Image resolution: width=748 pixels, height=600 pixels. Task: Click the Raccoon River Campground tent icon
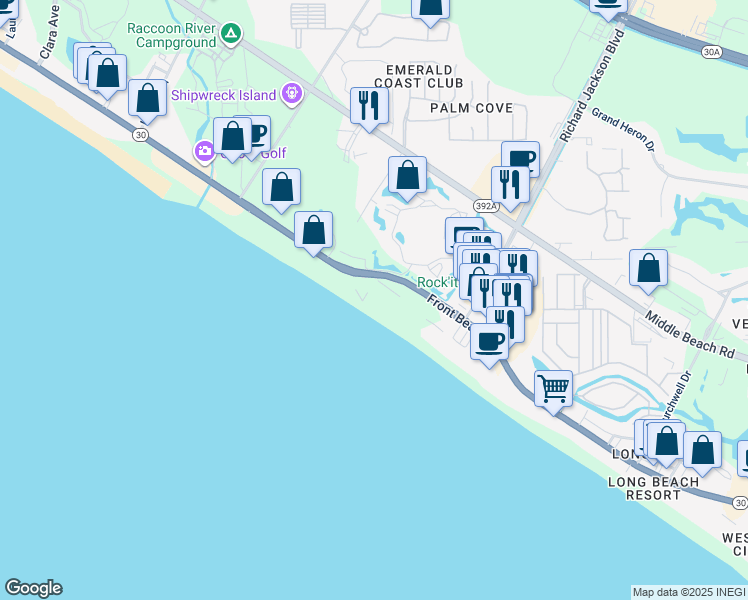point(231,33)
